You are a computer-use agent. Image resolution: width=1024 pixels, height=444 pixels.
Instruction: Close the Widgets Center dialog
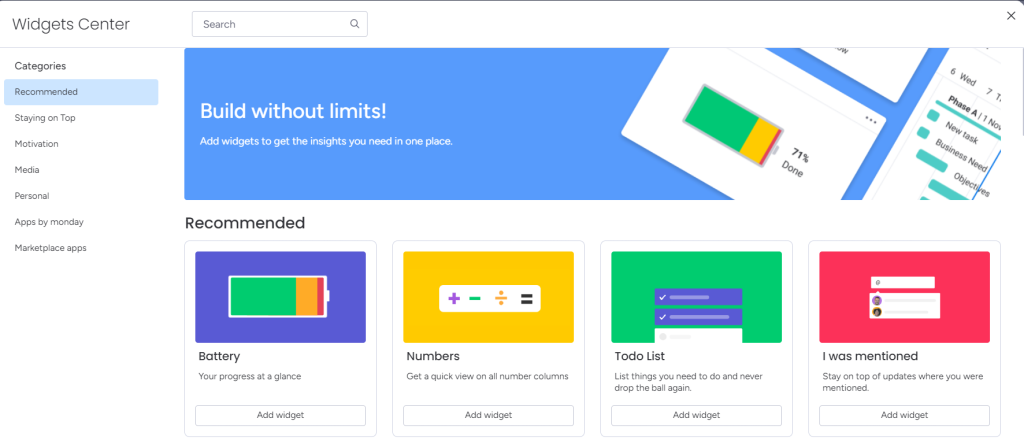click(x=1010, y=15)
